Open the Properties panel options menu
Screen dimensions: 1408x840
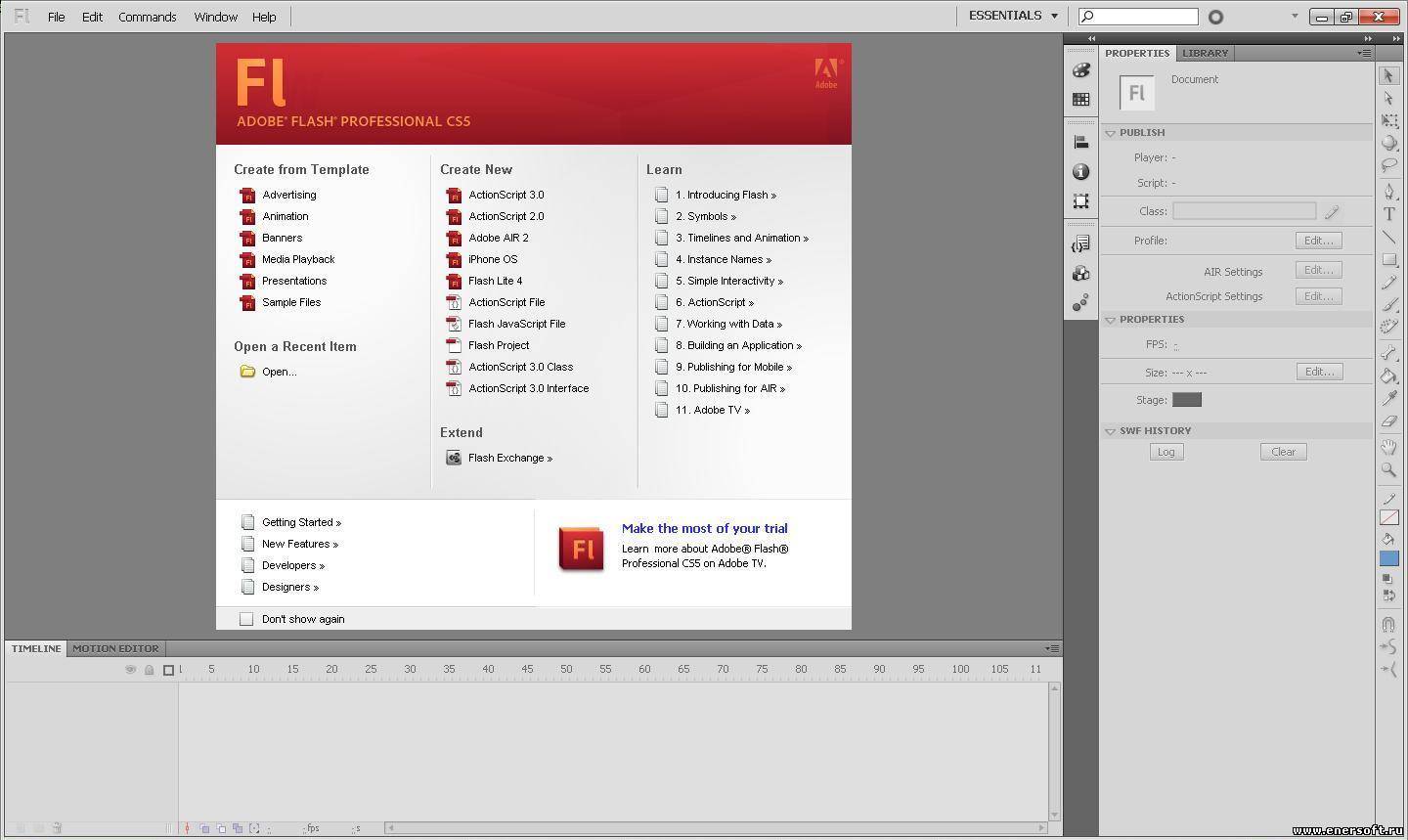(x=1364, y=53)
